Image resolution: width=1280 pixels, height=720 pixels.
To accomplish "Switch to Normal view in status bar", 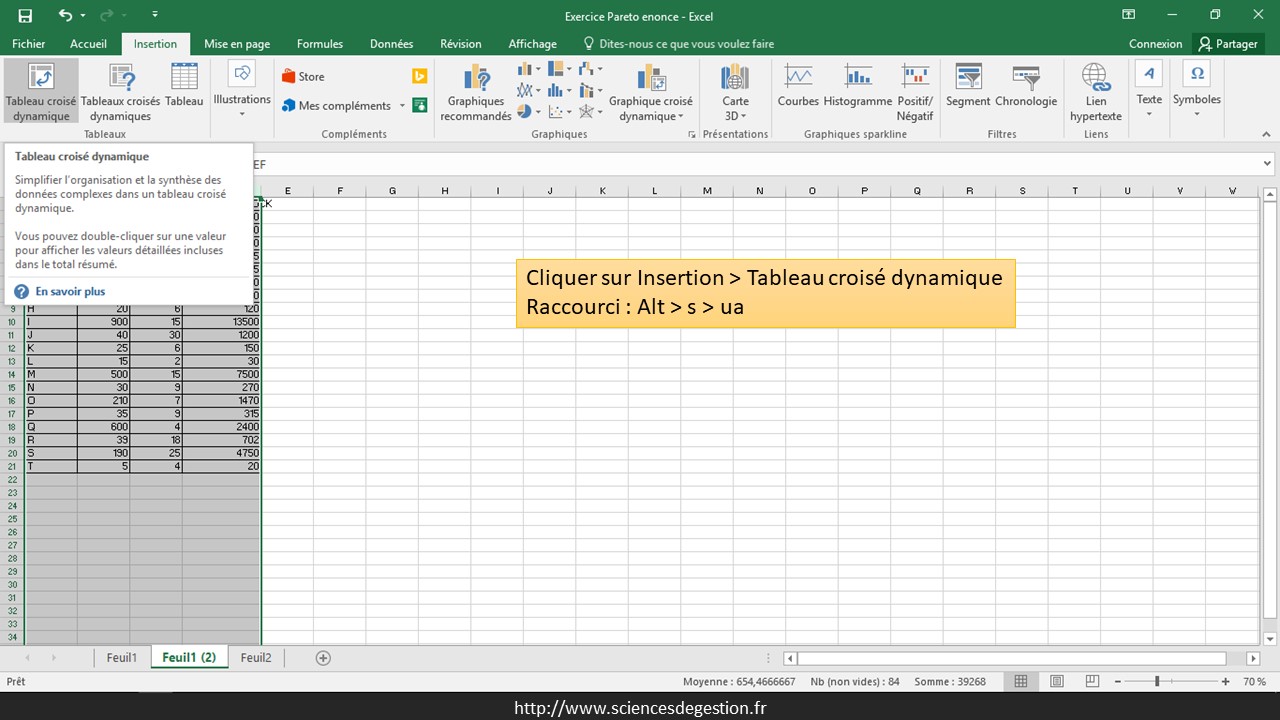I will coord(1021,681).
